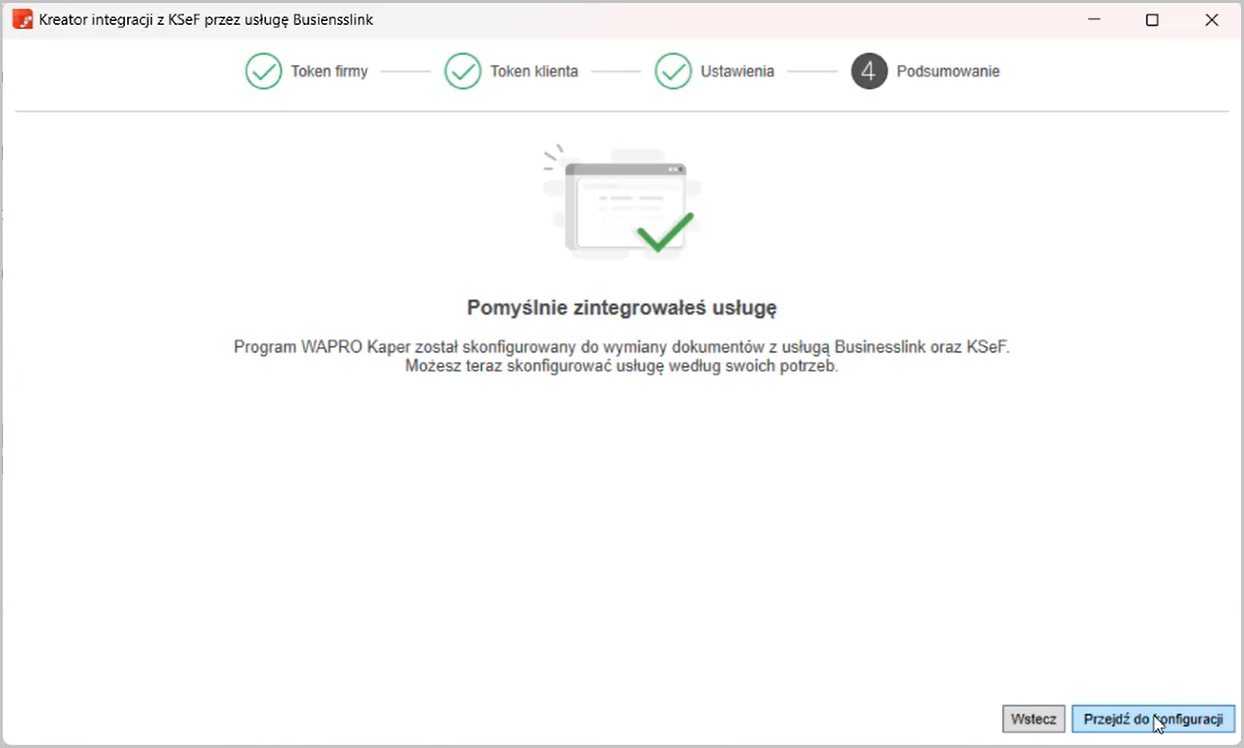
Task: Click the step 4 number circle
Action: pos(869,72)
